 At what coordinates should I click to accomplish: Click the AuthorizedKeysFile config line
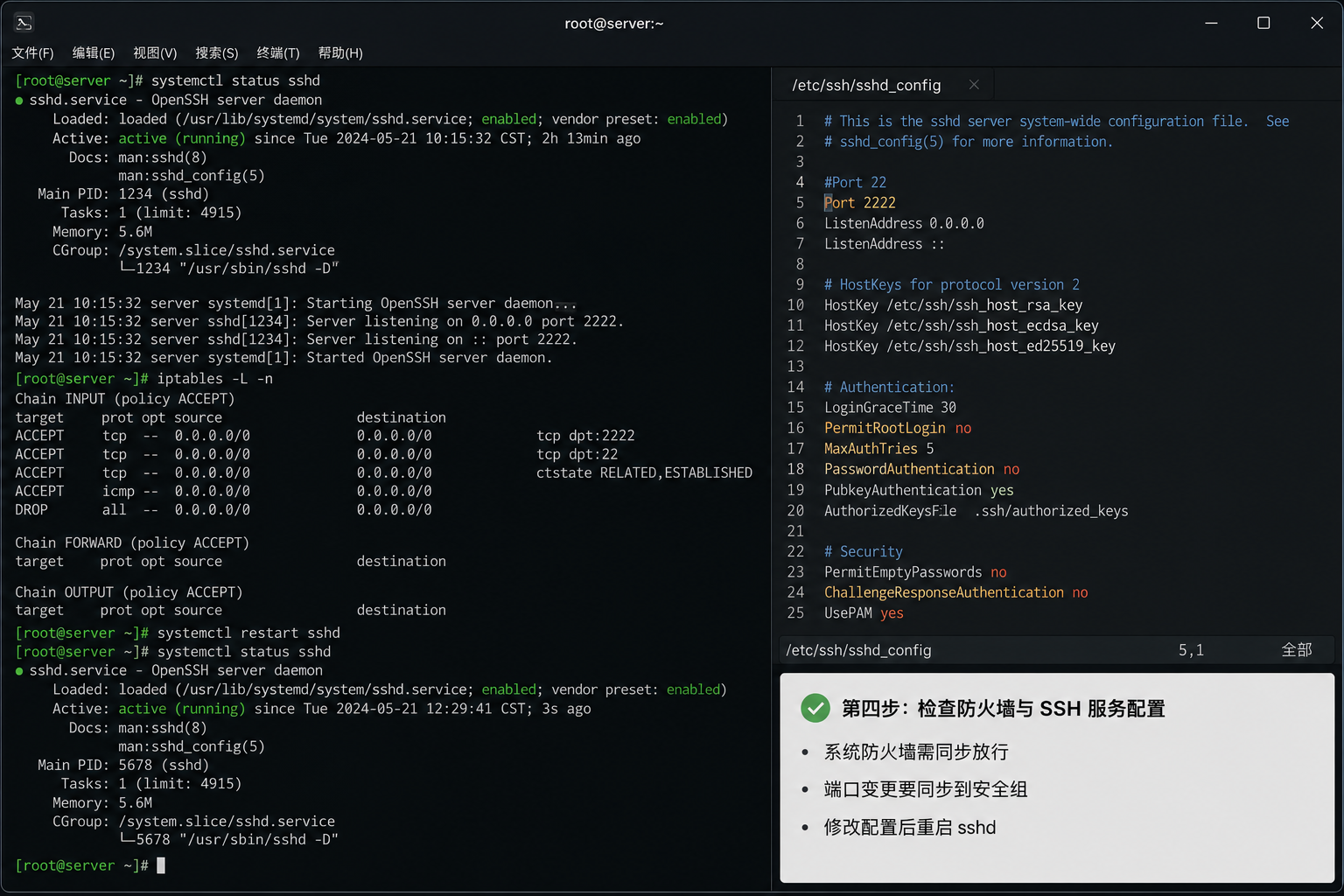(976, 511)
